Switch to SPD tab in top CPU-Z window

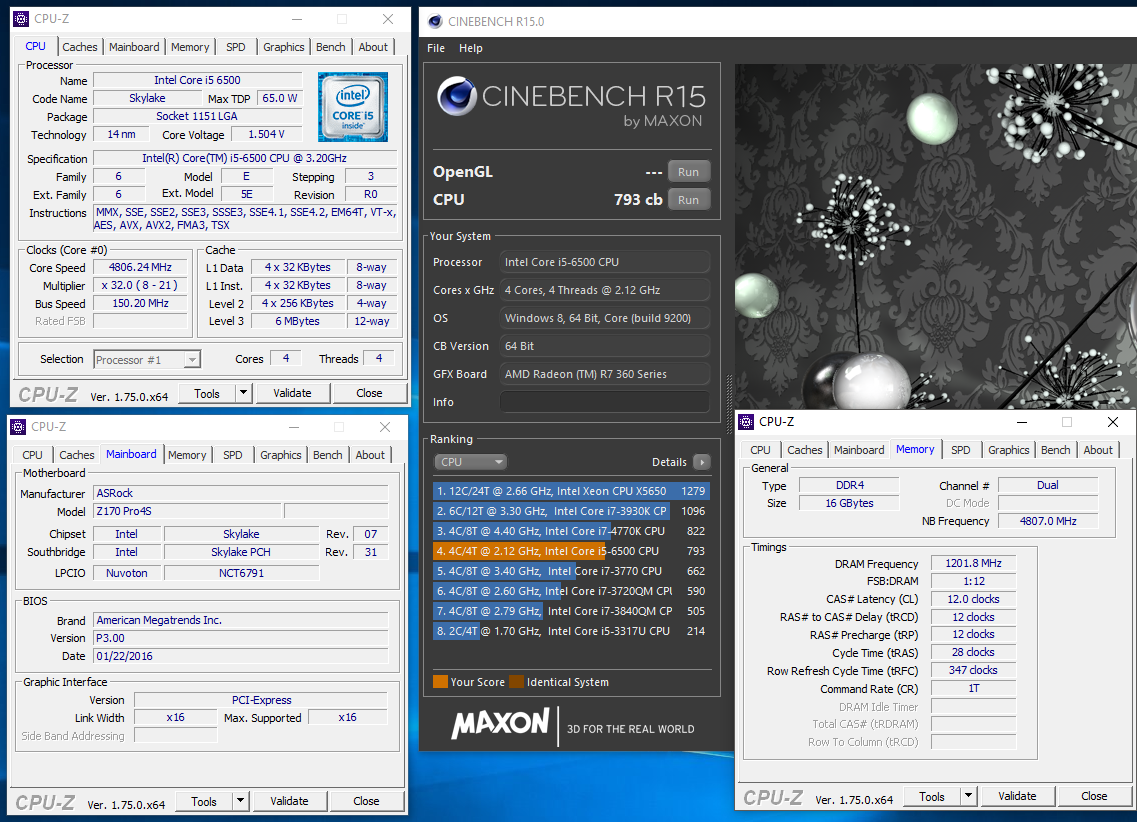pyautogui.click(x=236, y=47)
